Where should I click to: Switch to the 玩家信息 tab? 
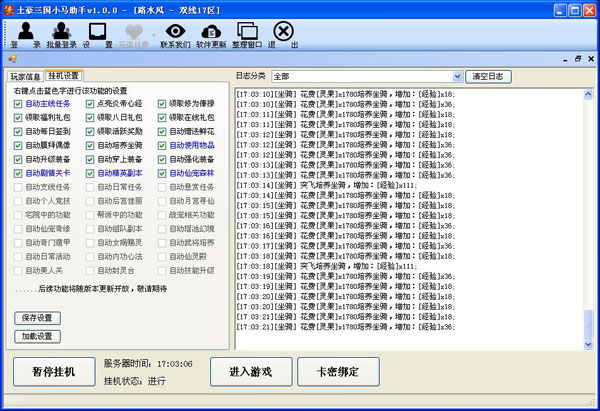click(25, 77)
